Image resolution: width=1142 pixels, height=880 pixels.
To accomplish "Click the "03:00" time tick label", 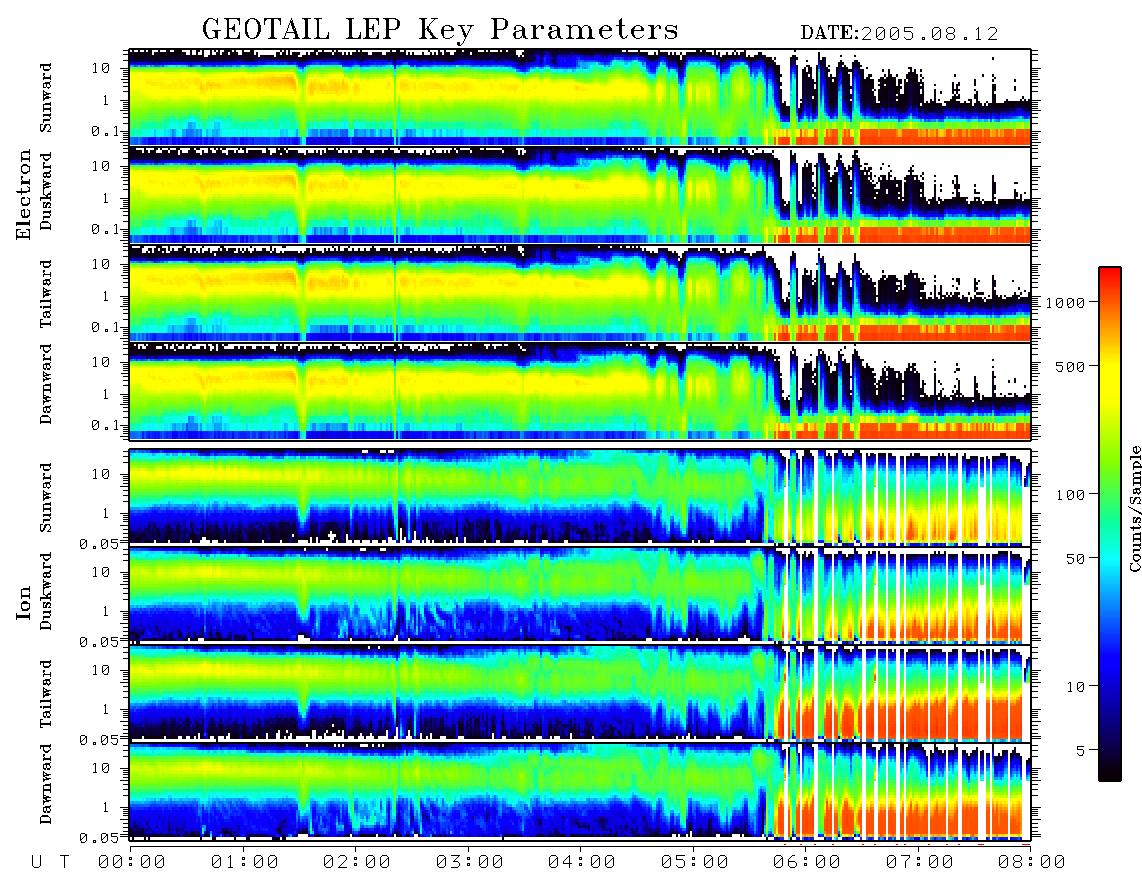I will pos(470,862).
